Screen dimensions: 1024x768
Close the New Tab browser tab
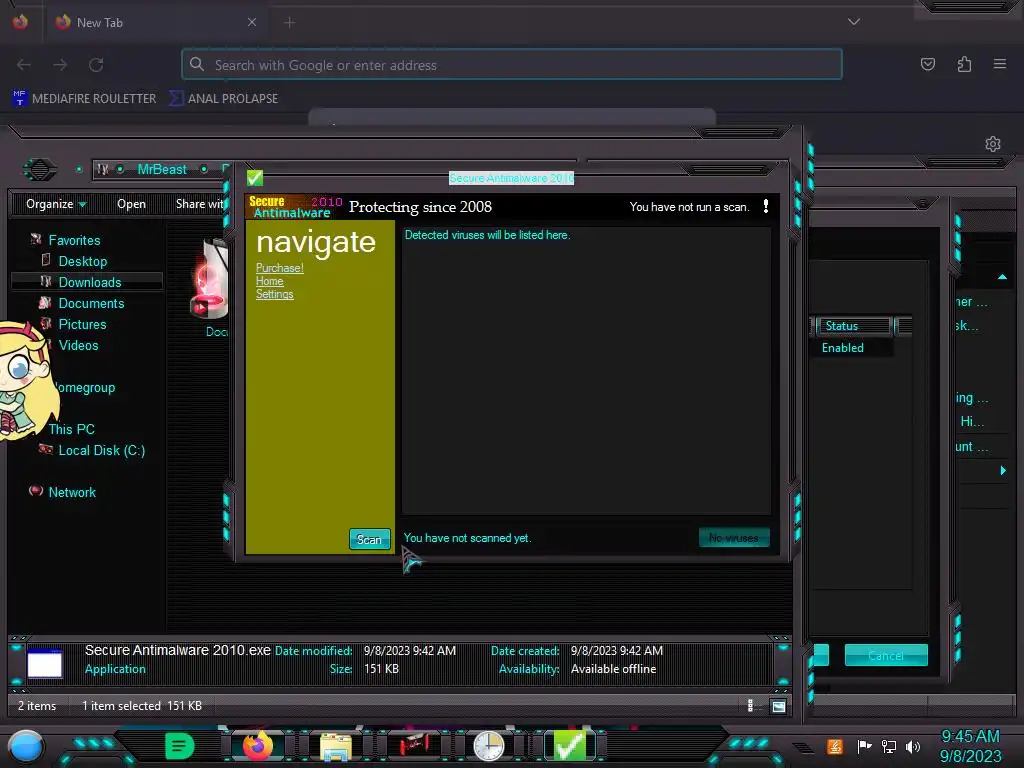click(251, 22)
